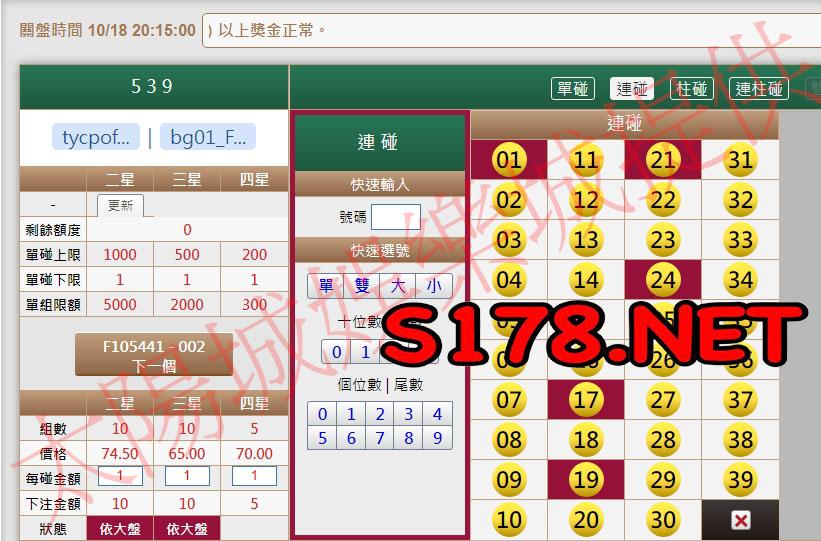The width and height of the screenshot is (821, 541).
Task: Pick ones digit 0 tail button
Action: (x=323, y=414)
